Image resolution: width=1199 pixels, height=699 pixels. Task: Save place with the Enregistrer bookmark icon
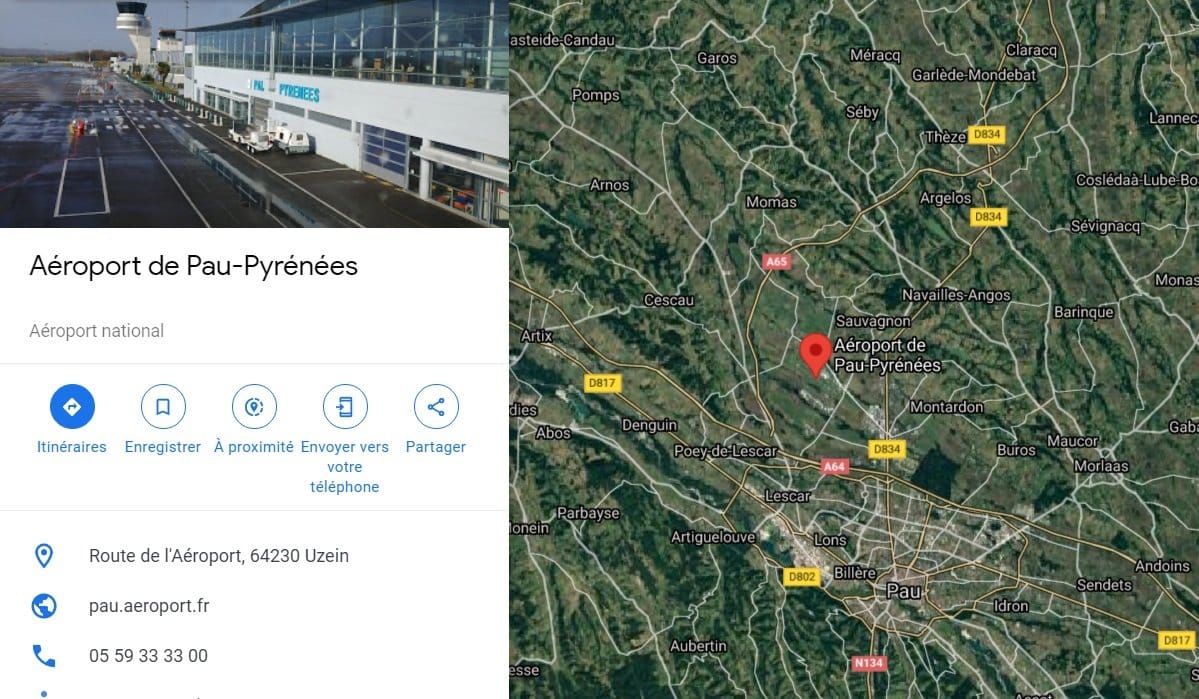(163, 406)
